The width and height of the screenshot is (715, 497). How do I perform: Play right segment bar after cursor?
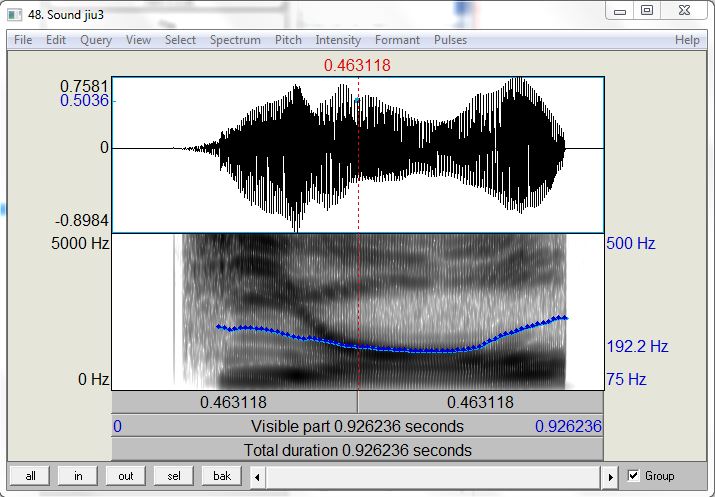[481, 403]
